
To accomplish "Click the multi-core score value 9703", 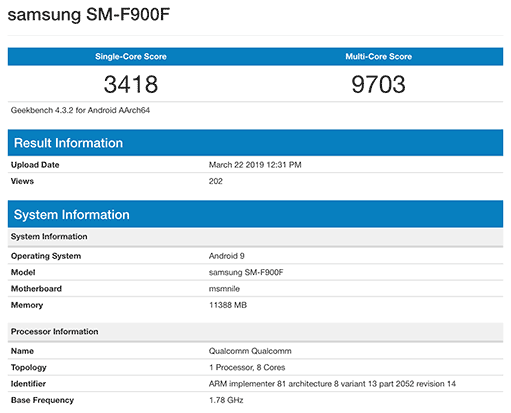I will click(x=379, y=84).
